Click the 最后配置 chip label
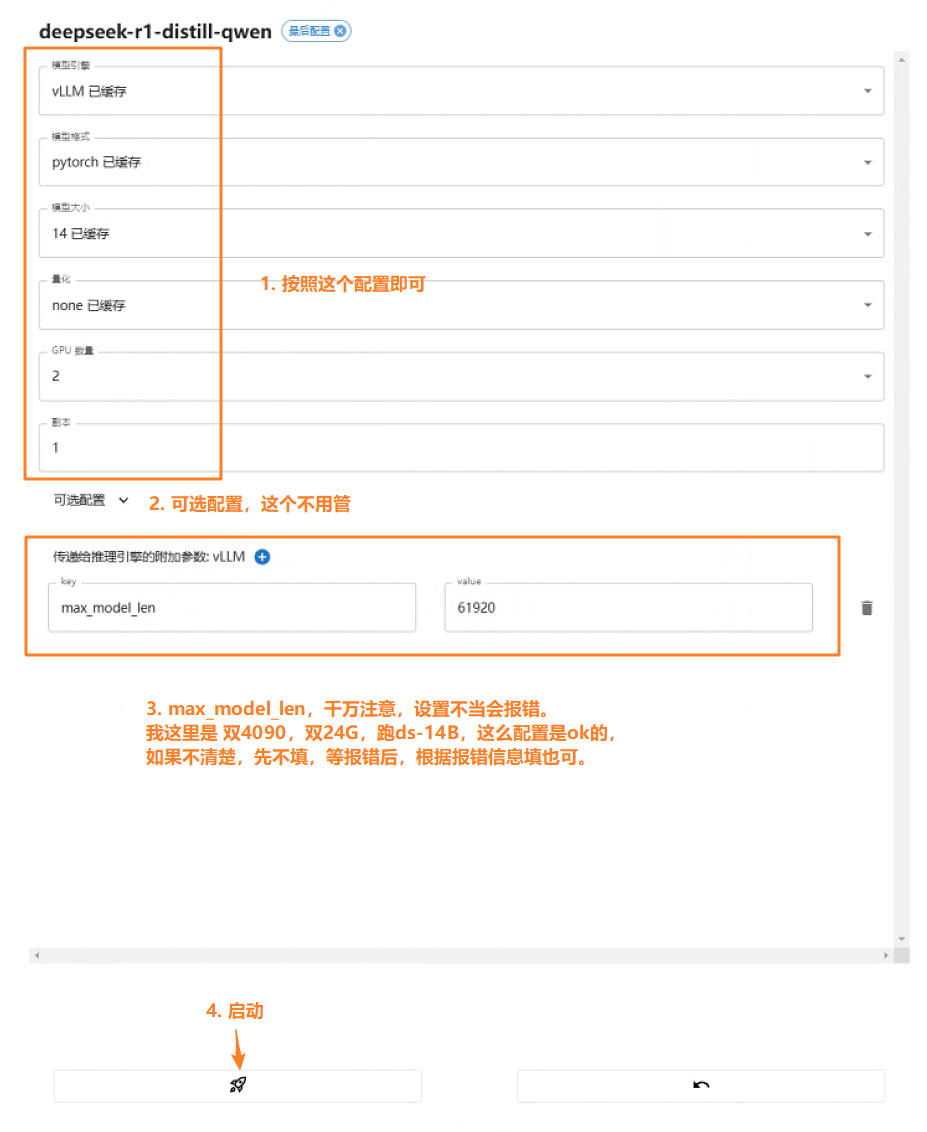927x1132 pixels. pyautogui.click(x=309, y=31)
